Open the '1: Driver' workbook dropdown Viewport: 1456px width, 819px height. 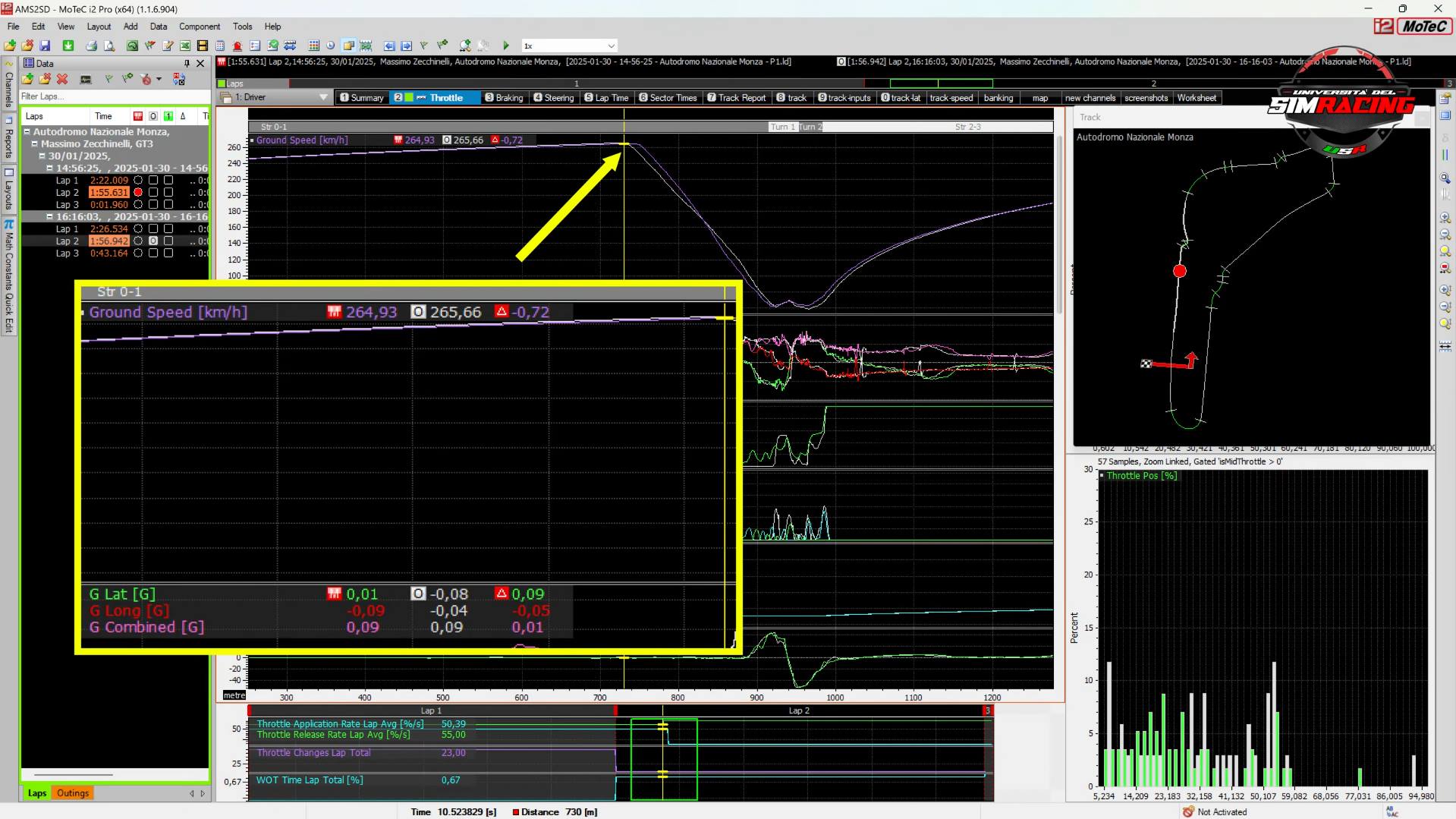323,97
